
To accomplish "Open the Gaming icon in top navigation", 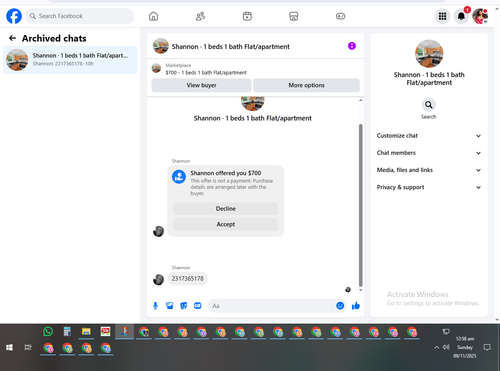I will tap(340, 16).
